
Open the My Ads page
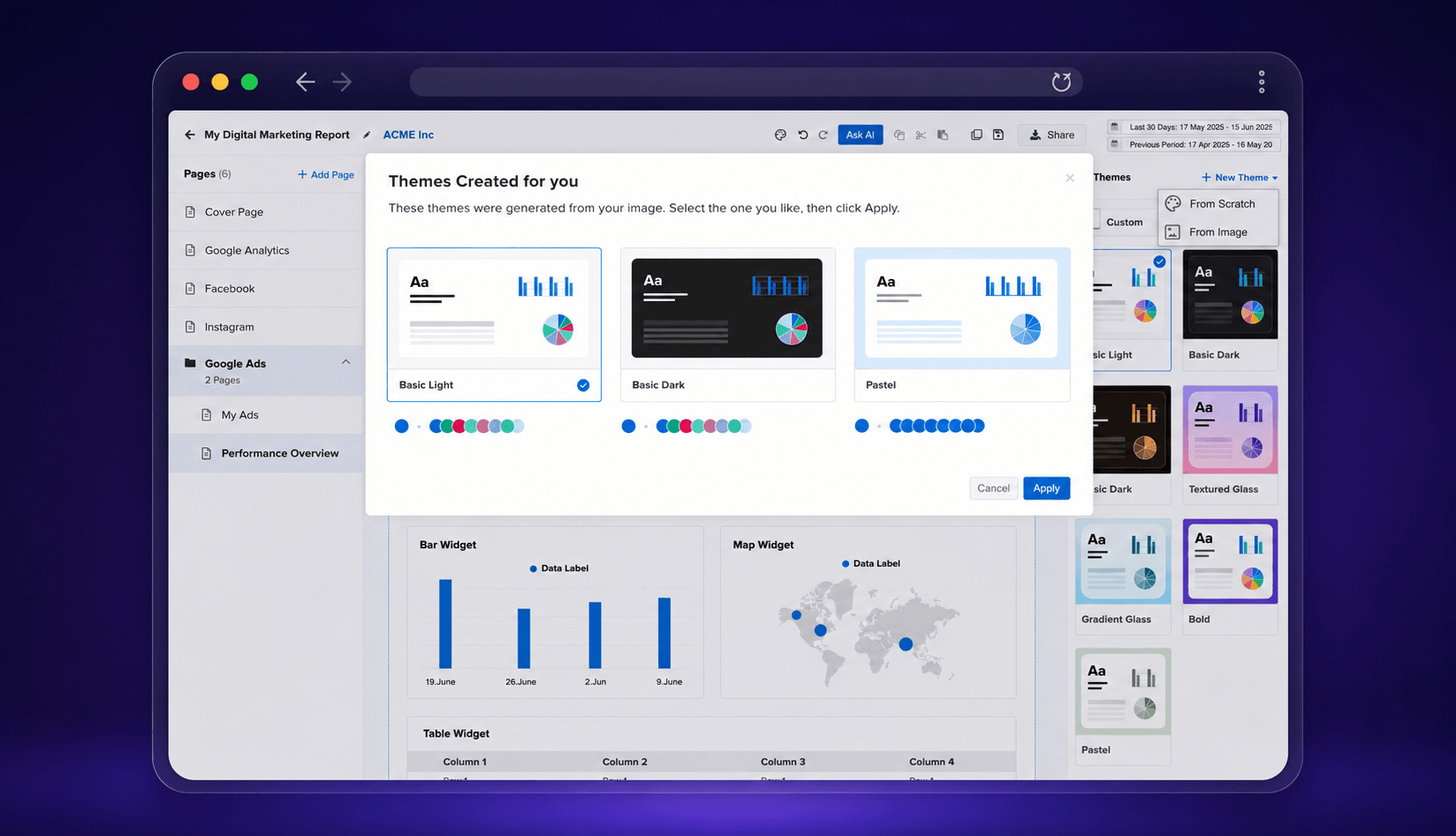pyautogui.click(x=266, y=414)
